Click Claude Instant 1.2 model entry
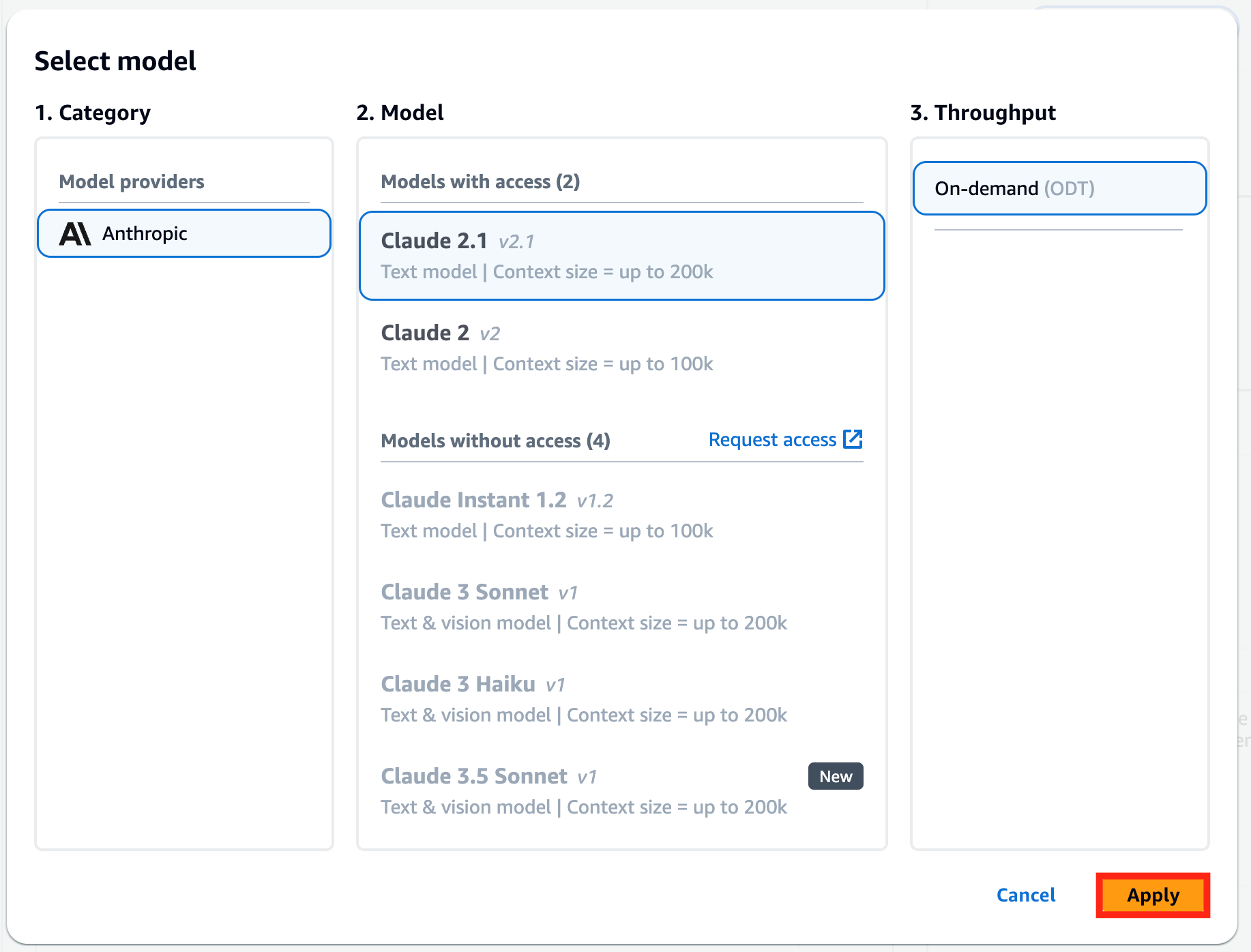1251x952 pixels. pos(621,515)
